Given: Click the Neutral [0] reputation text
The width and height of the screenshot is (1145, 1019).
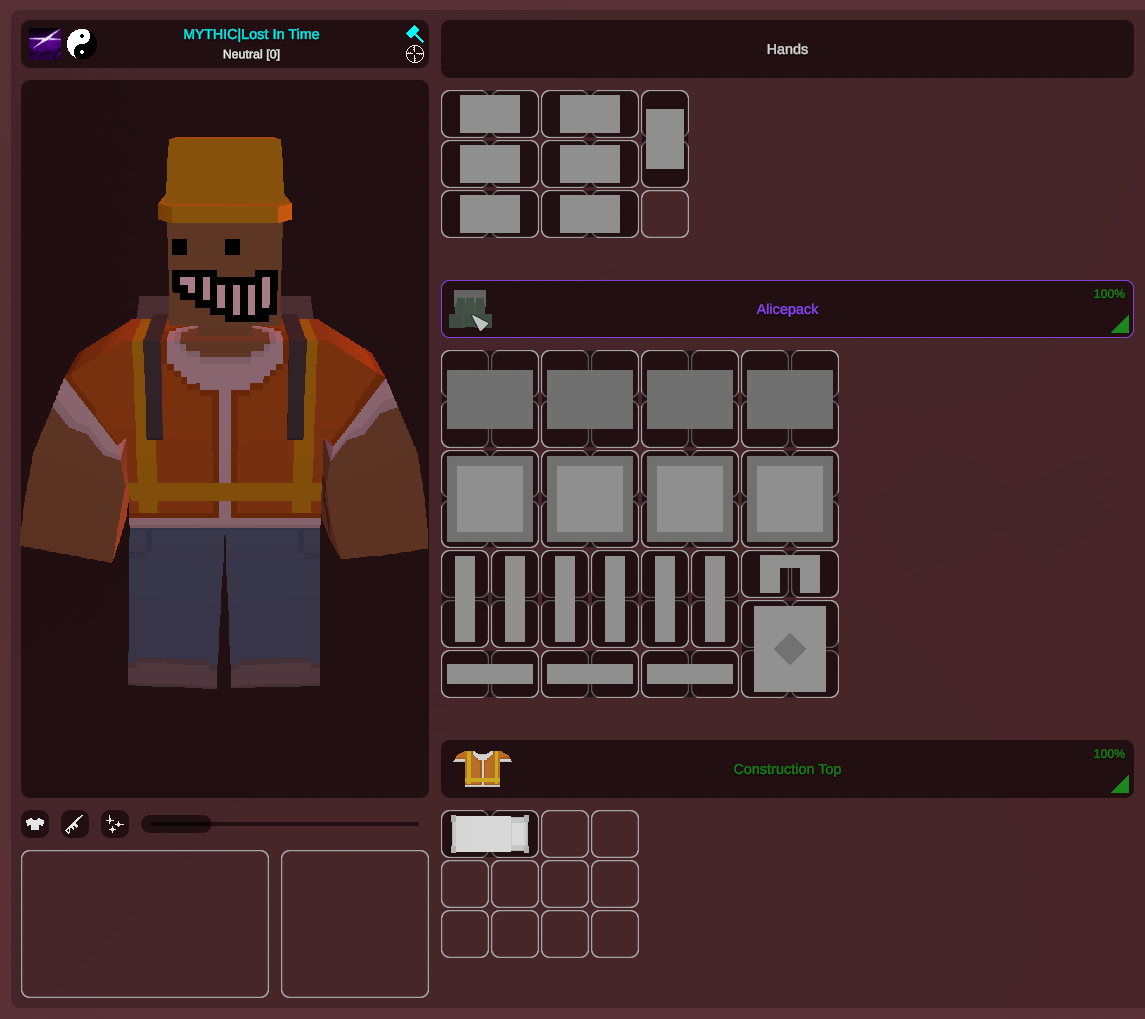Looking at the screenshot, I should click(x=251, y=54).
